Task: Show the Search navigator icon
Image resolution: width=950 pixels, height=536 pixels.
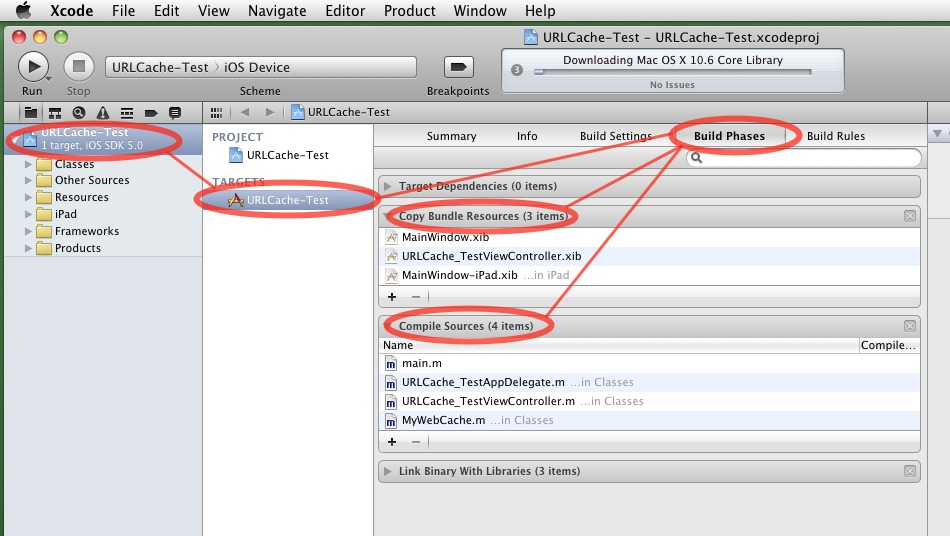Action: point(79,113)
